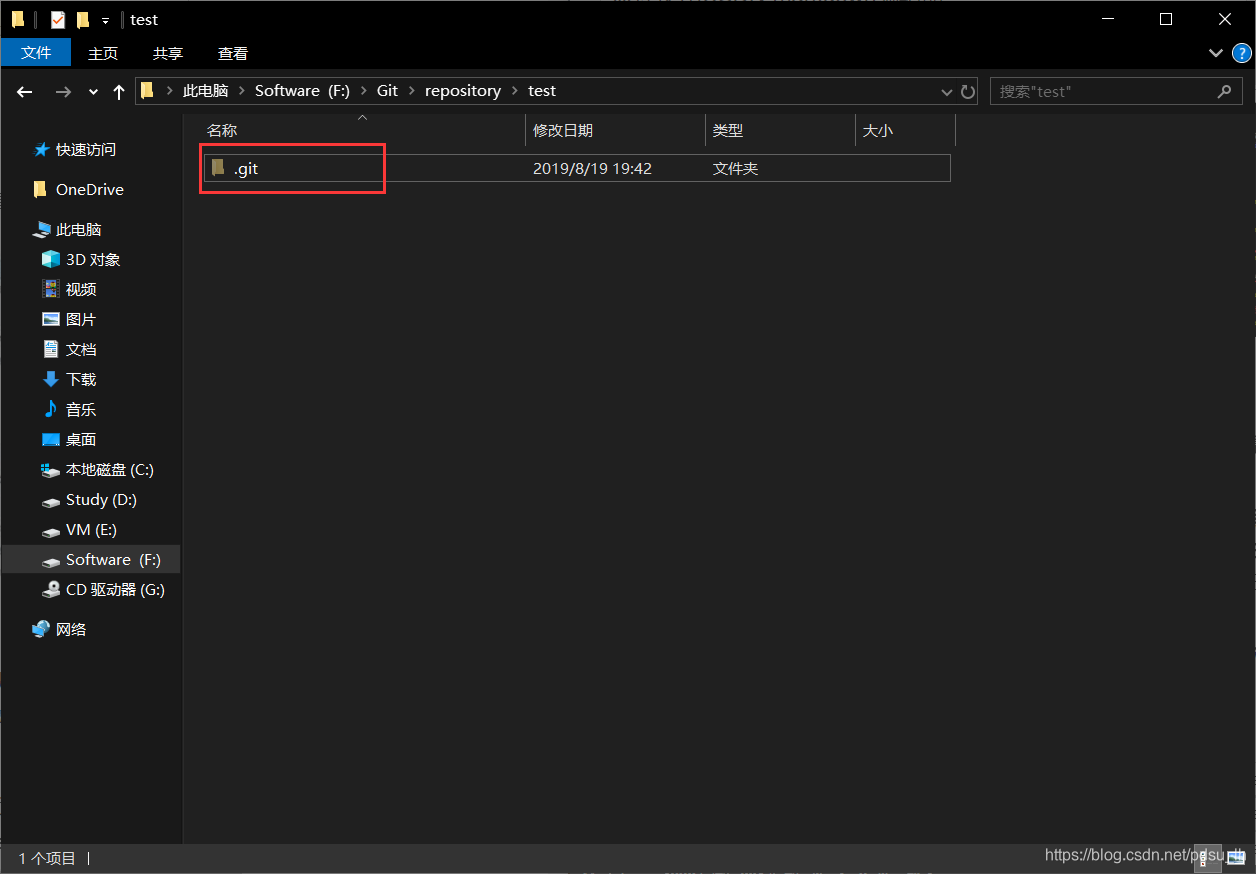Switch to the 主页 ribbon tab

103,53
